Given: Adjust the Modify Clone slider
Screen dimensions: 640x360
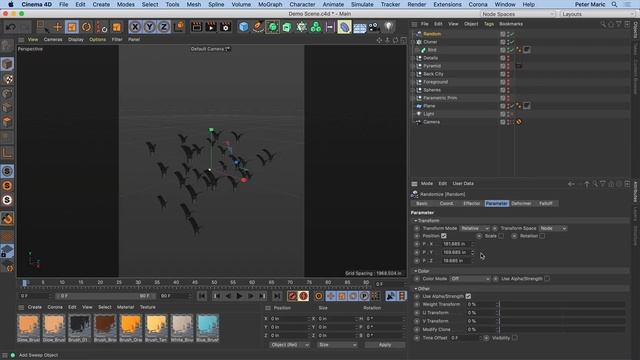Looking at the screenshot, I should coord(562,329).
